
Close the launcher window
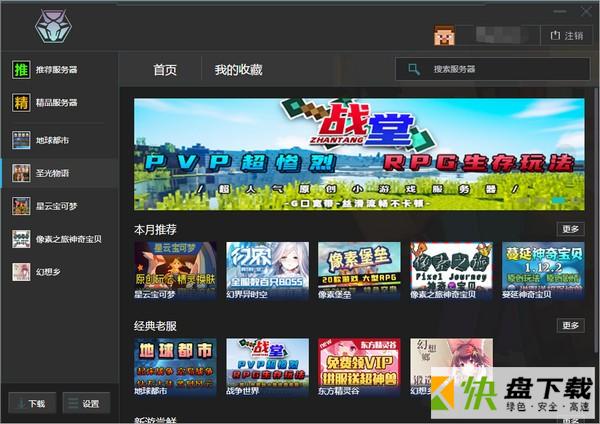coord(586,11)
